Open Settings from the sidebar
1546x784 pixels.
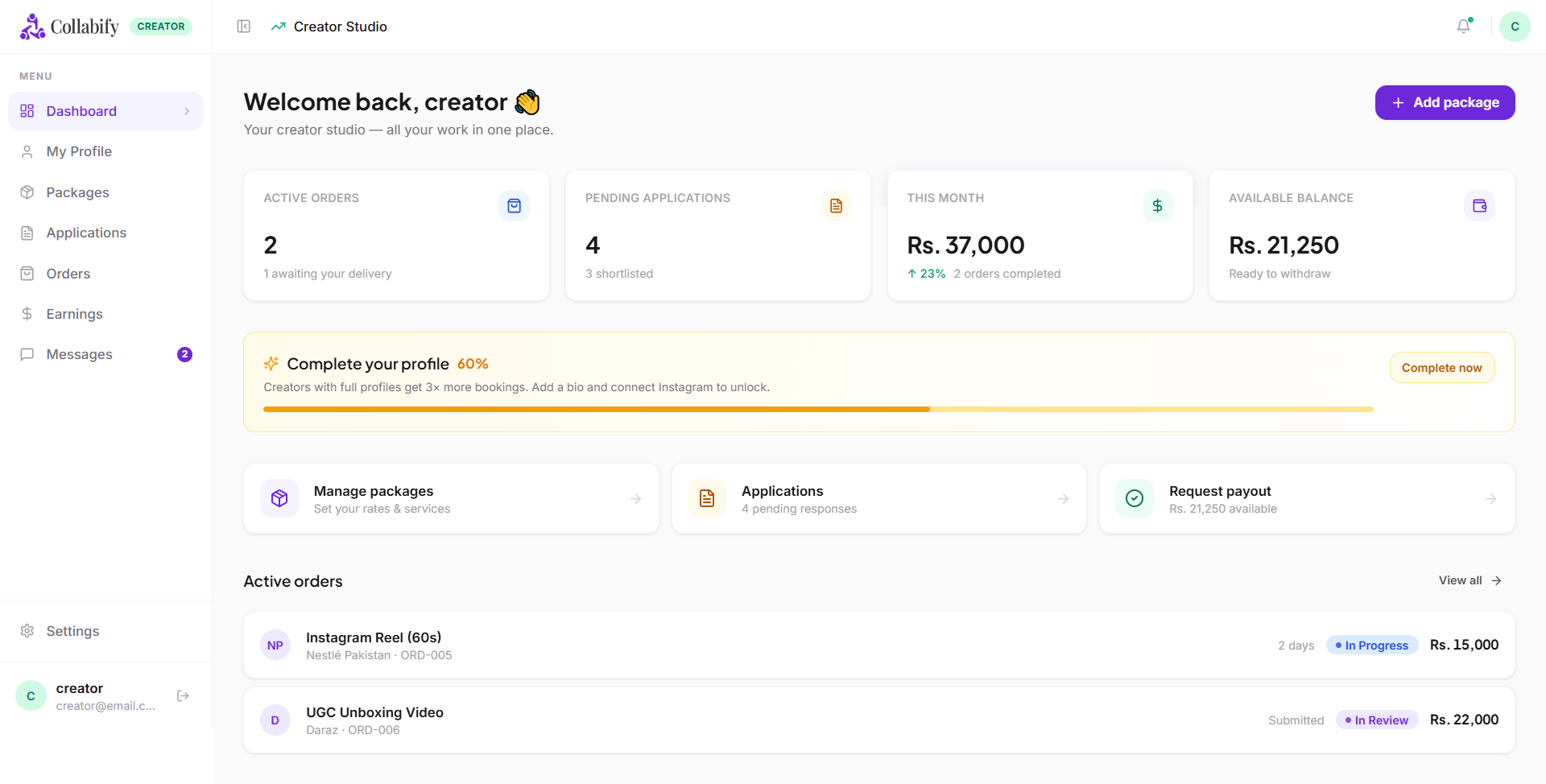tap(105, 631)
